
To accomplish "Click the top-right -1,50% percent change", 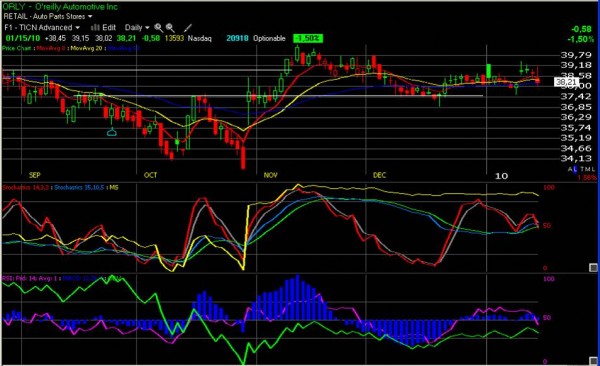I will tap(581, 39).
